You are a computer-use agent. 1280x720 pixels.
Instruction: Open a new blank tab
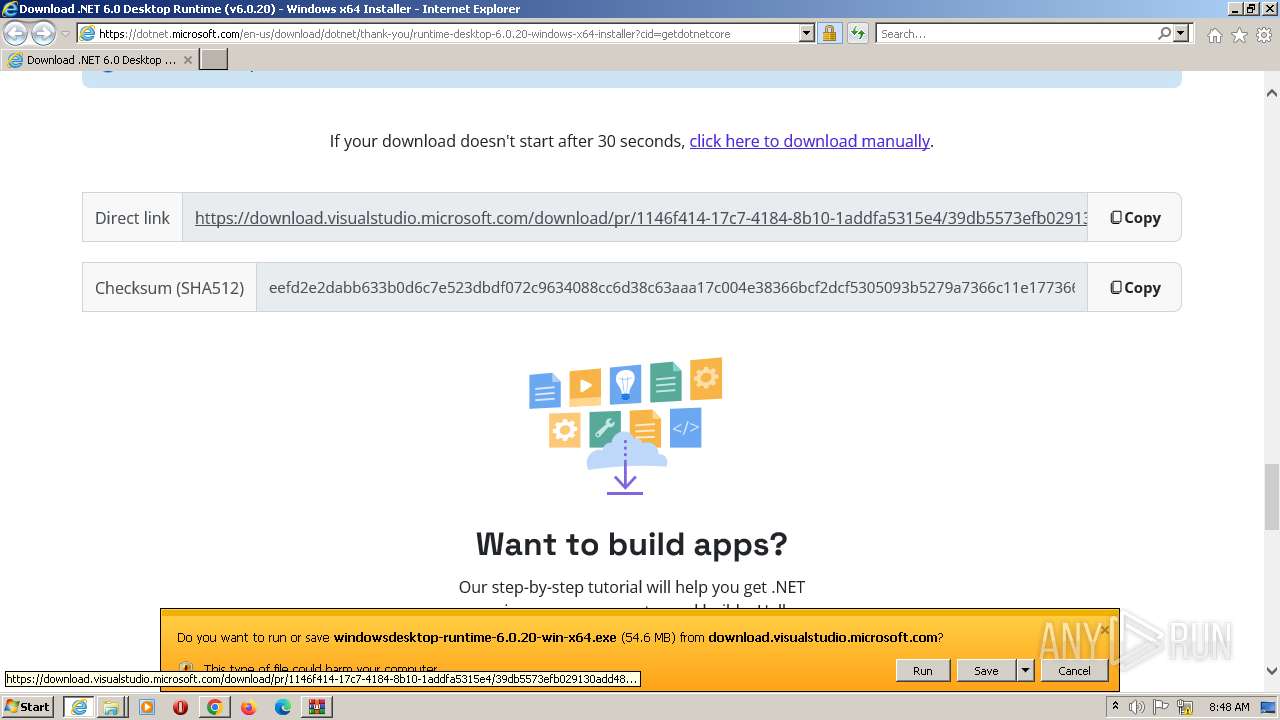pos(214,60)
